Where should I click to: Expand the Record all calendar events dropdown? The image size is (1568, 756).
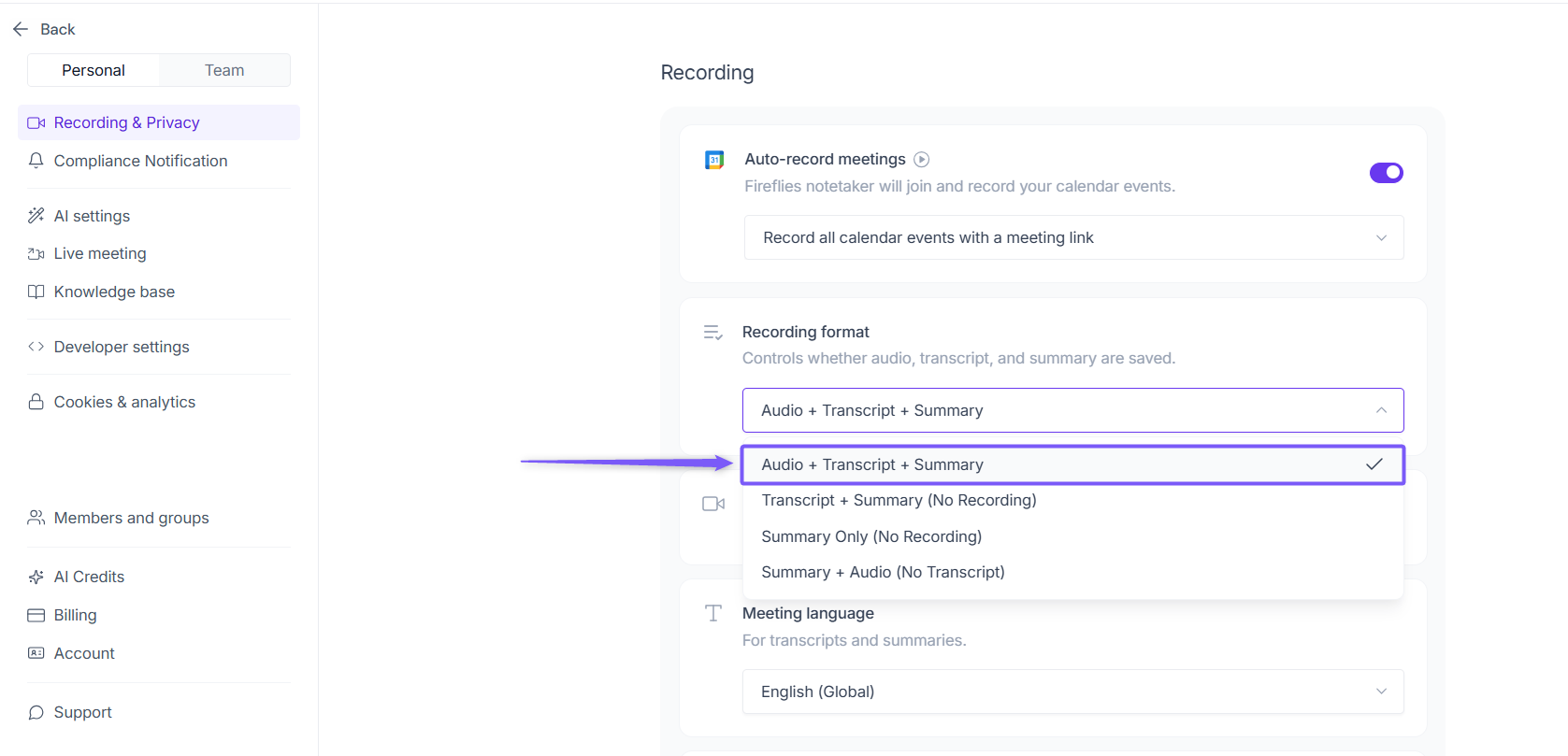click(1073, 237)
